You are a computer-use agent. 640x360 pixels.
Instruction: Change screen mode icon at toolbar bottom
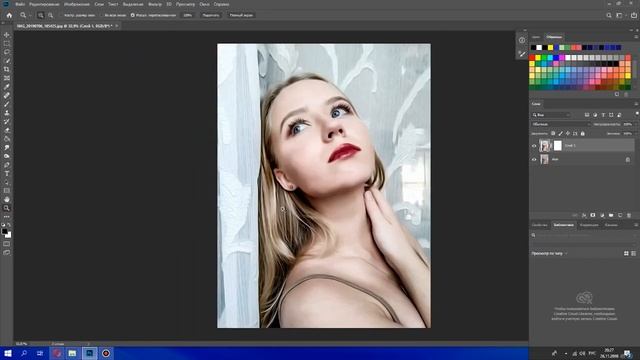coord(7,253)
